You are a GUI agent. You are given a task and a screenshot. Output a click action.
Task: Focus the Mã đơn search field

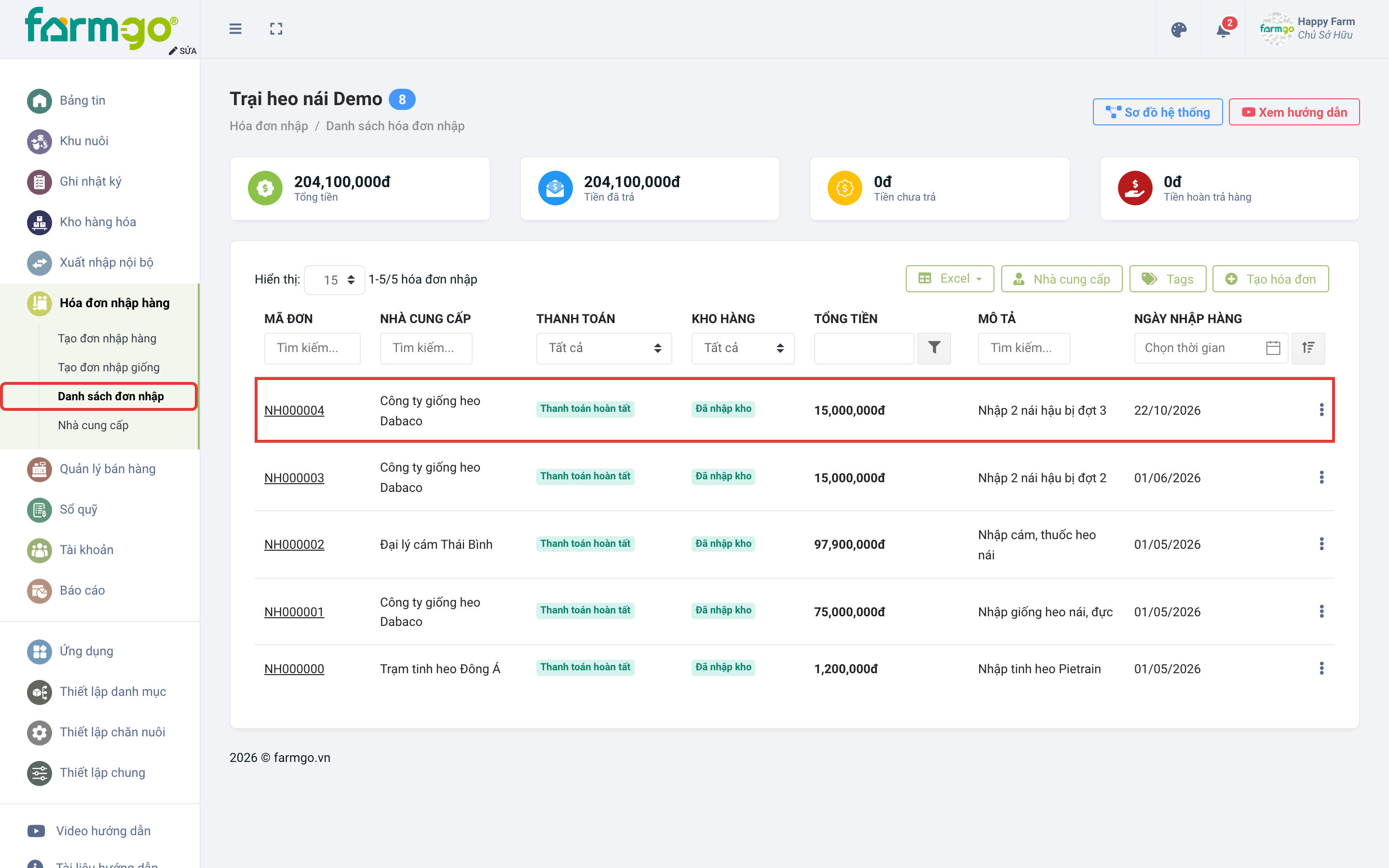click(312, 348)
